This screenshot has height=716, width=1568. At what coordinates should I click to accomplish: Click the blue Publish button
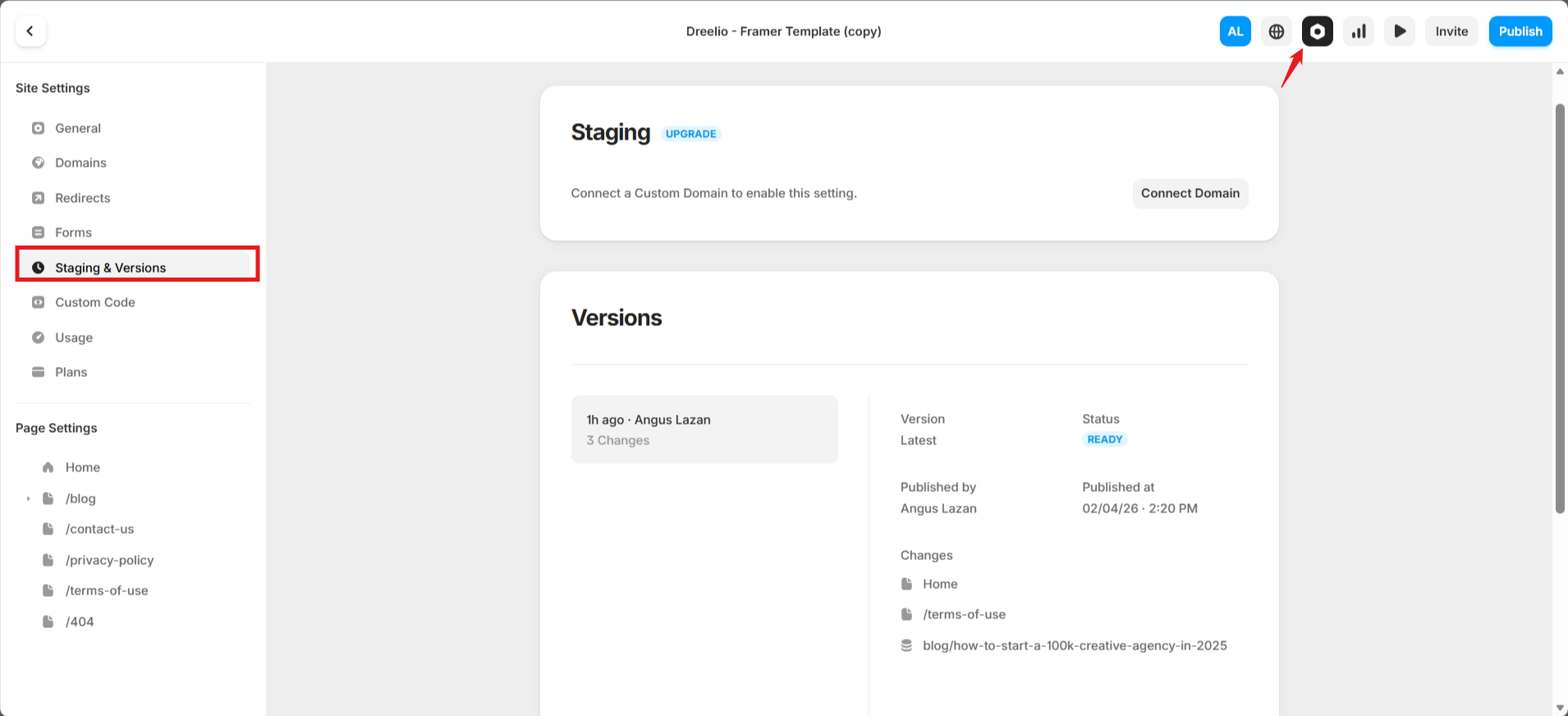coord(1520,31)
